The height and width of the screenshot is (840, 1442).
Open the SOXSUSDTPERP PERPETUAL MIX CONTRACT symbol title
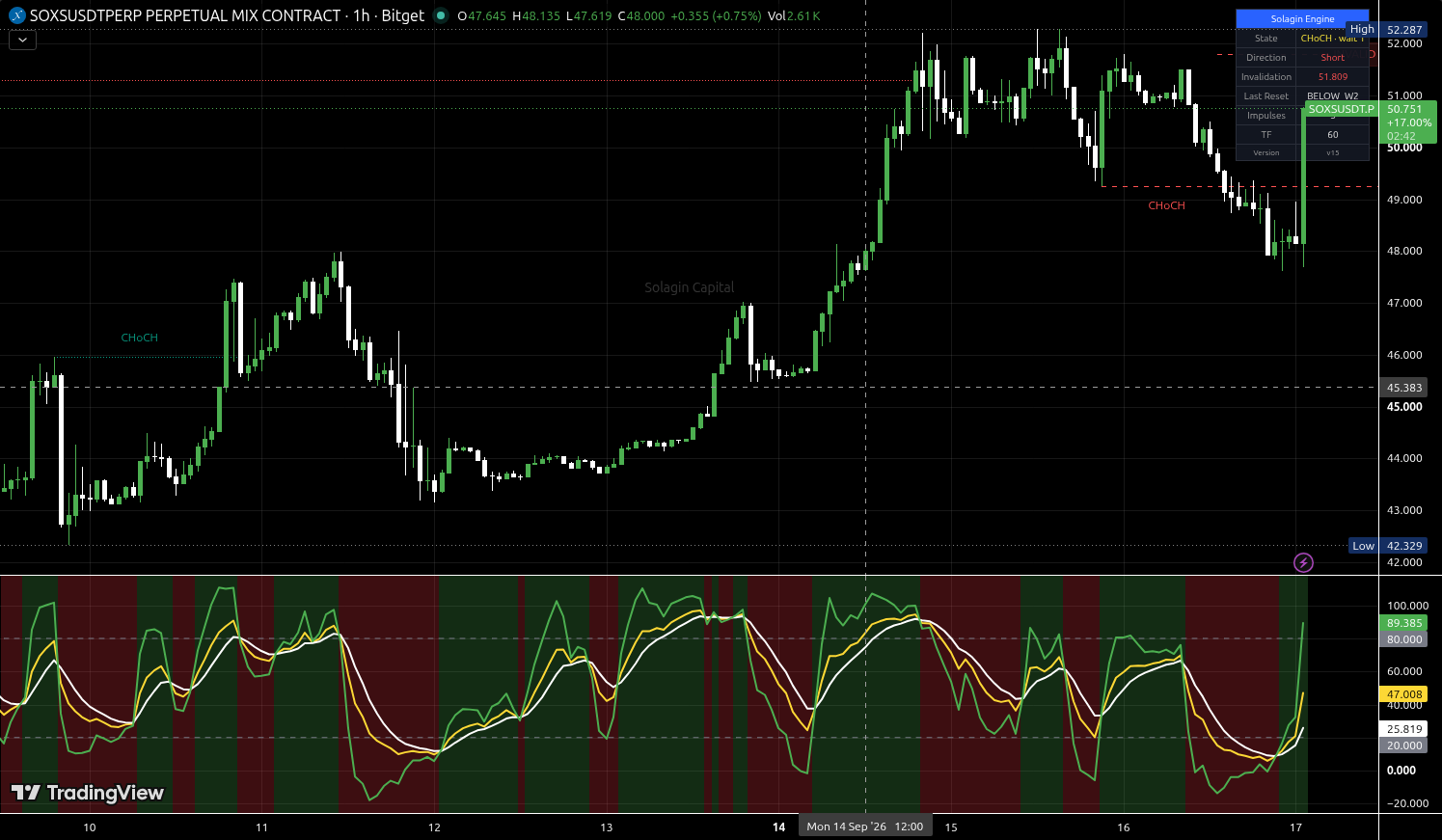pos(227,15)
